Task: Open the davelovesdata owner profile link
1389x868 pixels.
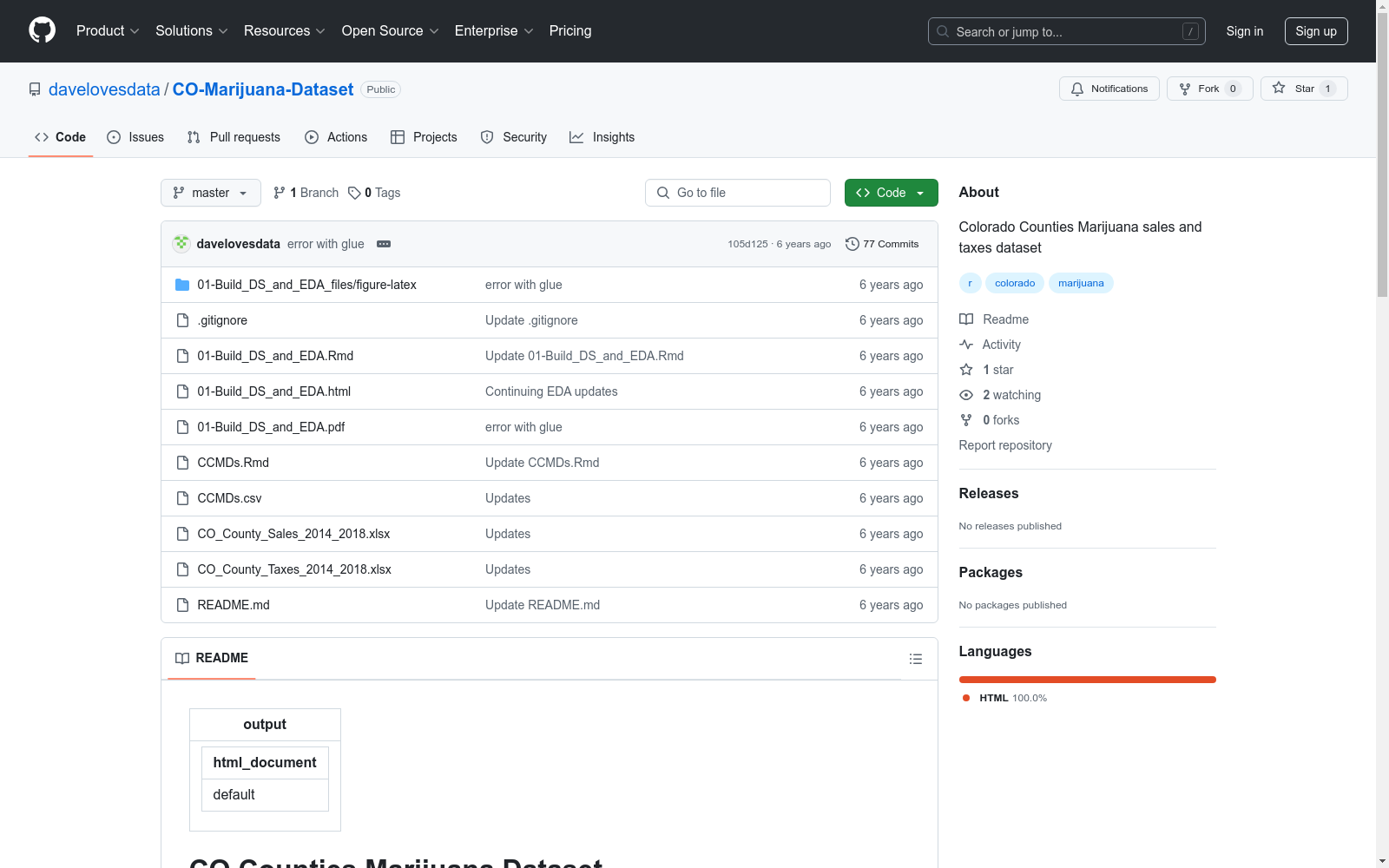Action: click(x=104, y=89)
